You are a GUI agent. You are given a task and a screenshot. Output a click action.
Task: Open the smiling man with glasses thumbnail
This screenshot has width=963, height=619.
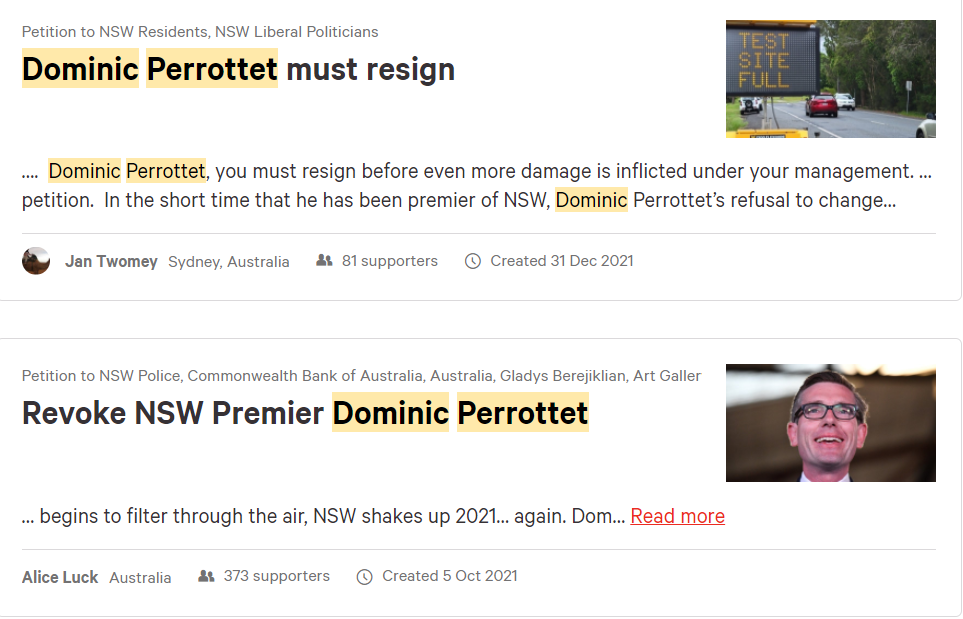830,422
